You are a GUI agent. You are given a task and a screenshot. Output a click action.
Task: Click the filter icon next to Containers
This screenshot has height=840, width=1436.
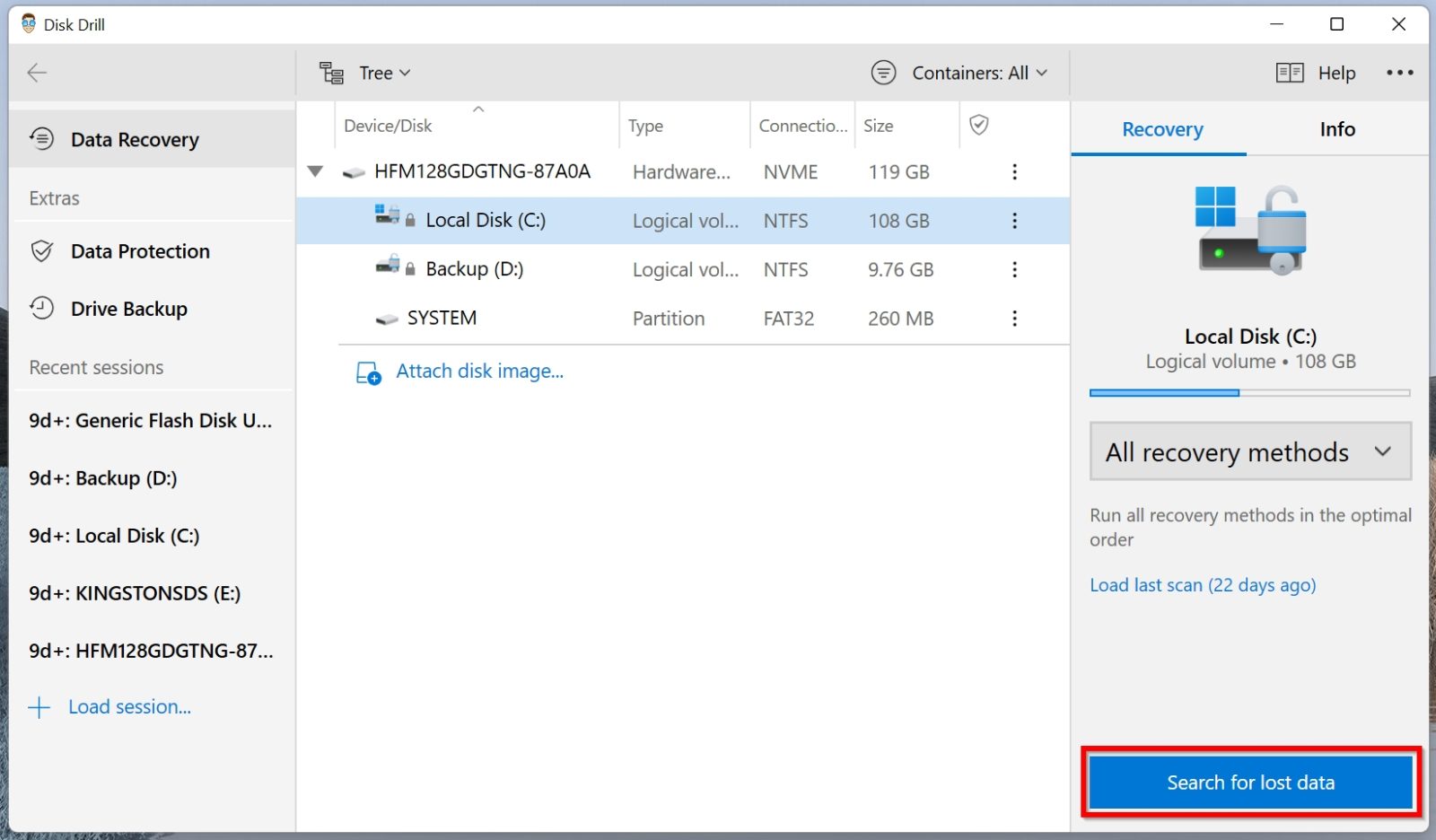click(884, 73)
